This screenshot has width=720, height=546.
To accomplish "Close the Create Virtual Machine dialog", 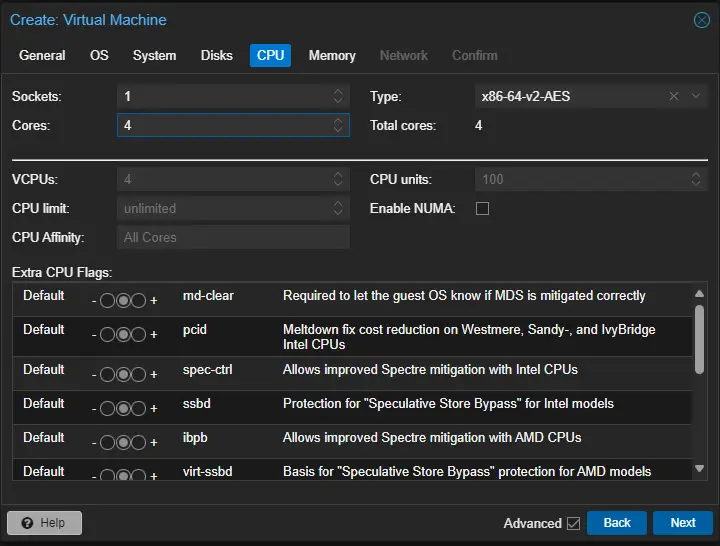I will [x=702, y=20].
